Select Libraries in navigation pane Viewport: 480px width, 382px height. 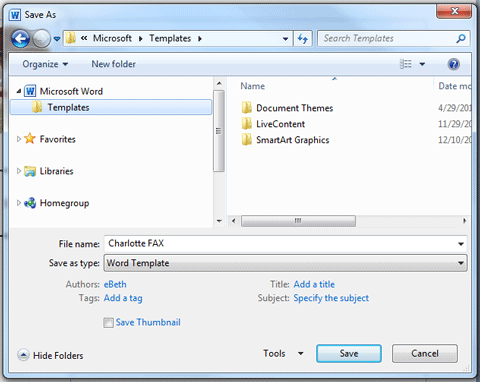(x=56, y=171)
